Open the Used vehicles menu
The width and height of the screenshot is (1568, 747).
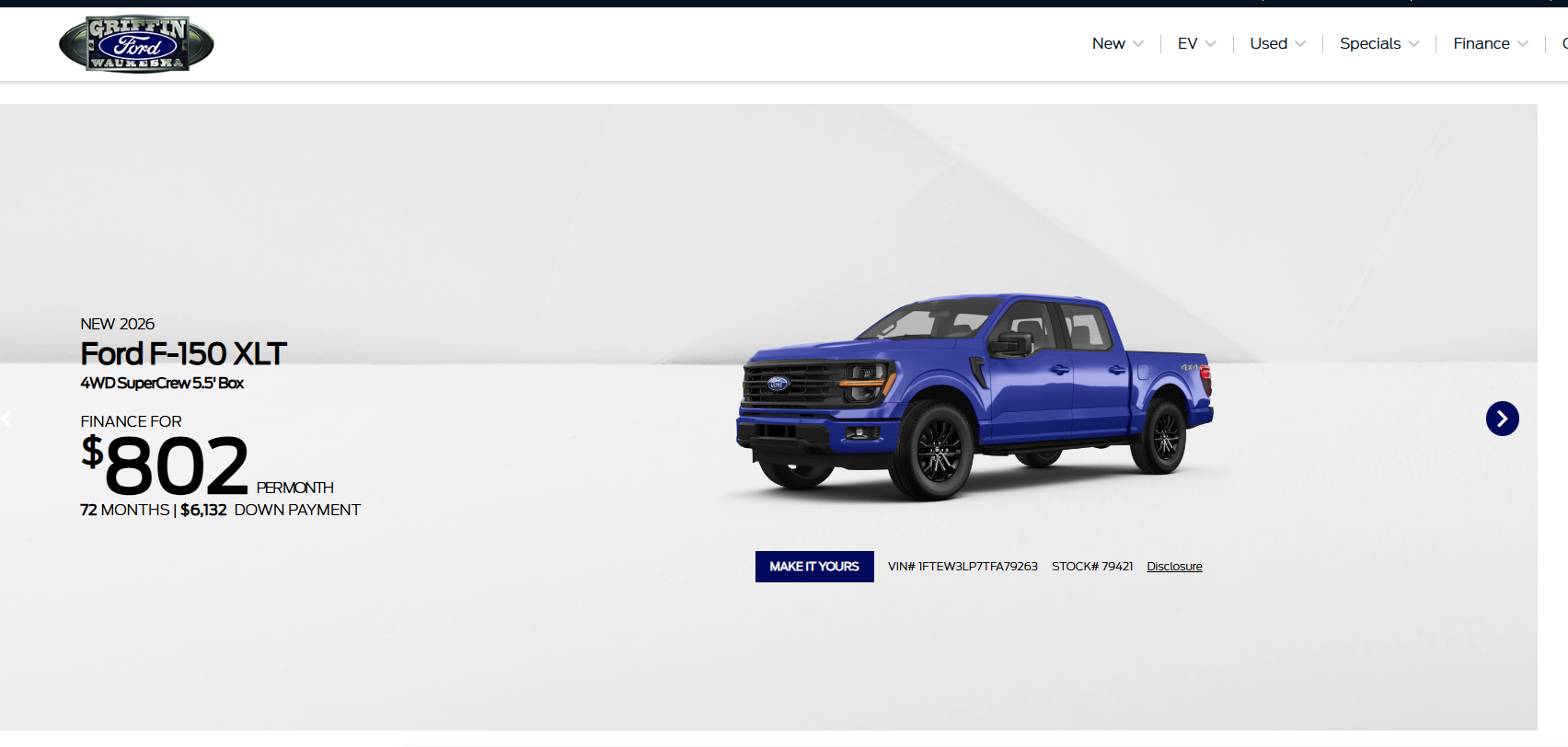coord(1268,43)
